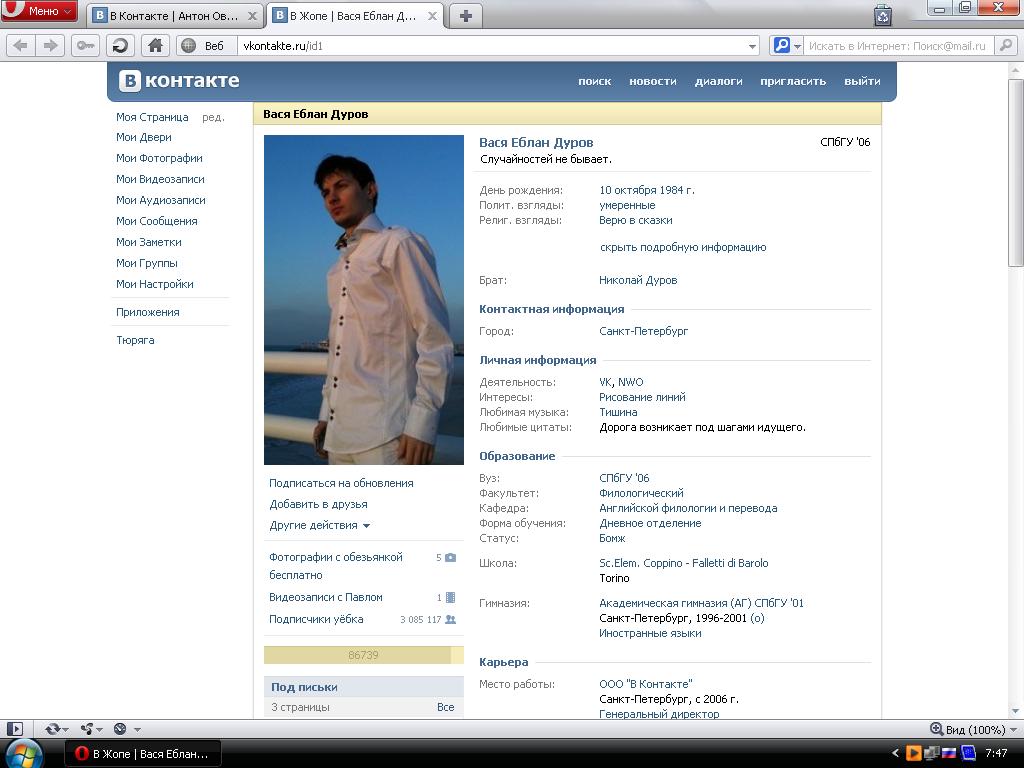Open the новости link in header
Image resolution: width=1024 pixels, height=768 pixels.
[x=652, y=81]
